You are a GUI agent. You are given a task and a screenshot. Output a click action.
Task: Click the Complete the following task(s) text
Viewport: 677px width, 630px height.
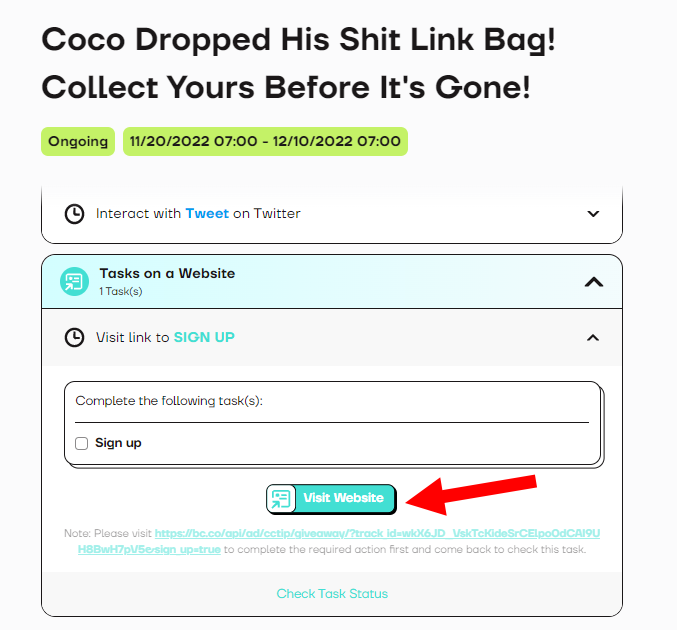176,401
